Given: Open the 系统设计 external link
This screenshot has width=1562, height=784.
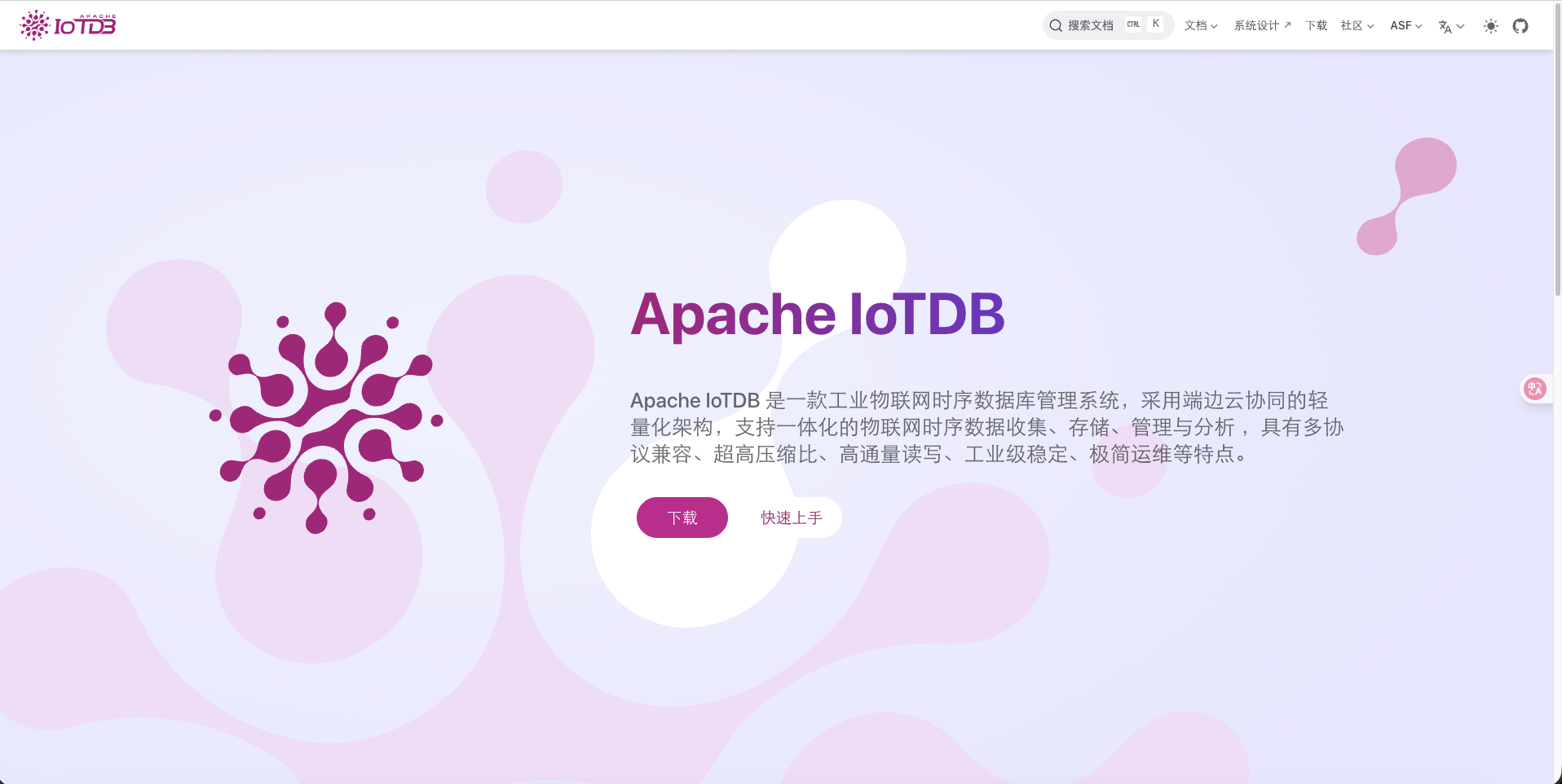Looking at the screenshot, I should [1262, 26].
